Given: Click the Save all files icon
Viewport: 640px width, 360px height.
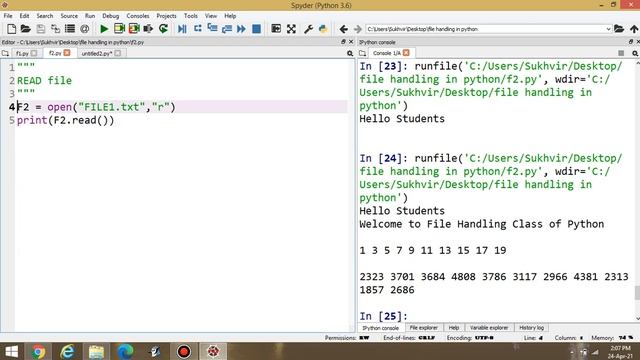Looking at the screenshot, I should click(x=55, y=29).
